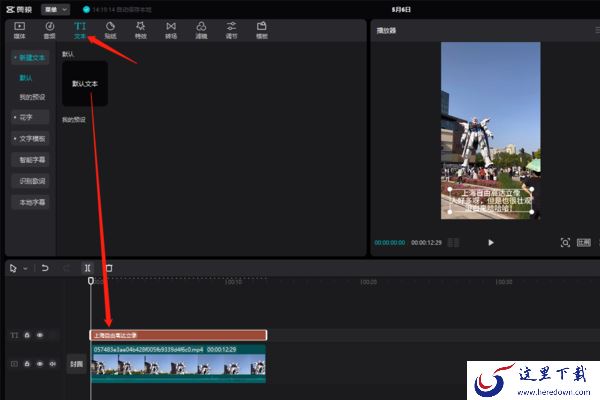Redo the last undone edit
The width and height of the screenshot is (600, 400).
(x=66, y=268)
